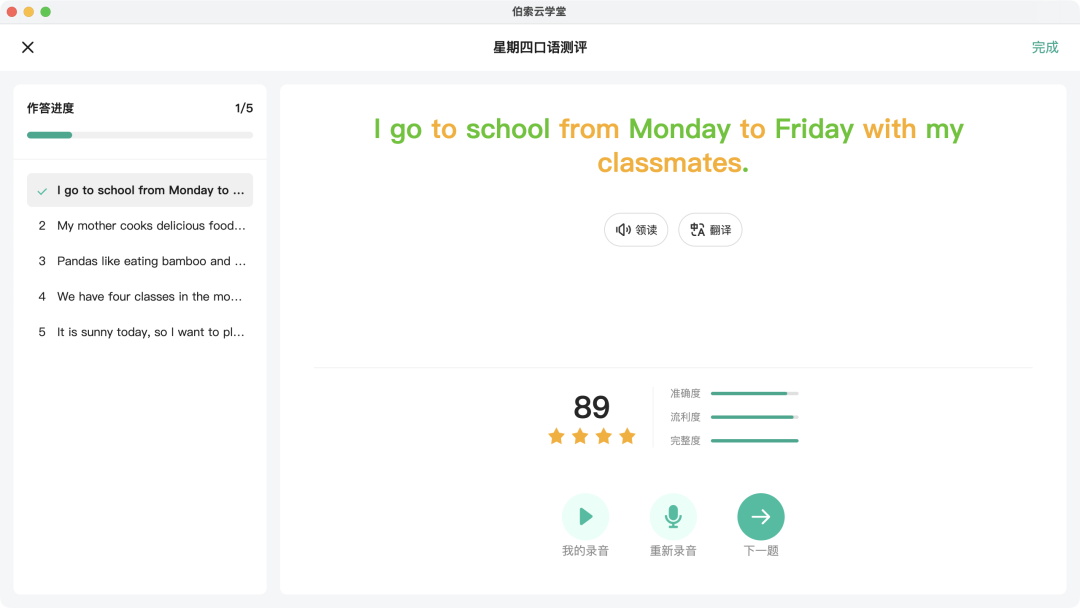Click the microphone re-record icon

point(673,516)
